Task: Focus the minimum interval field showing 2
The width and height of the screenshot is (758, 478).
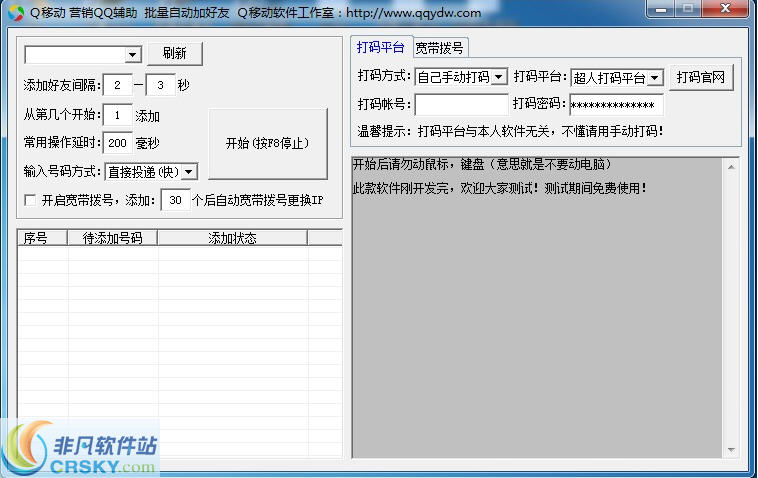Action: (117, 86)
